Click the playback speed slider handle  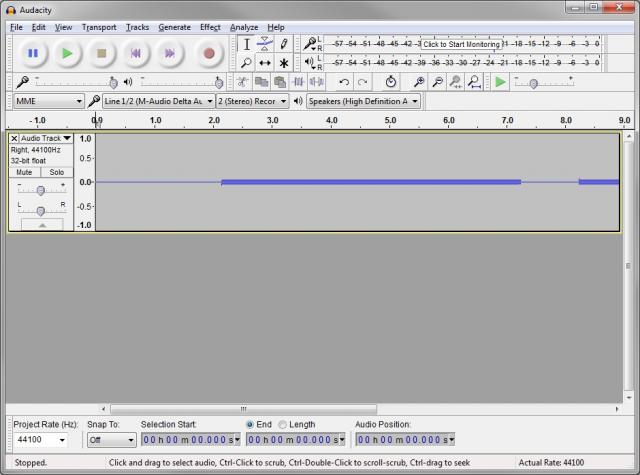pyautogui.click(x=533, y=84)
